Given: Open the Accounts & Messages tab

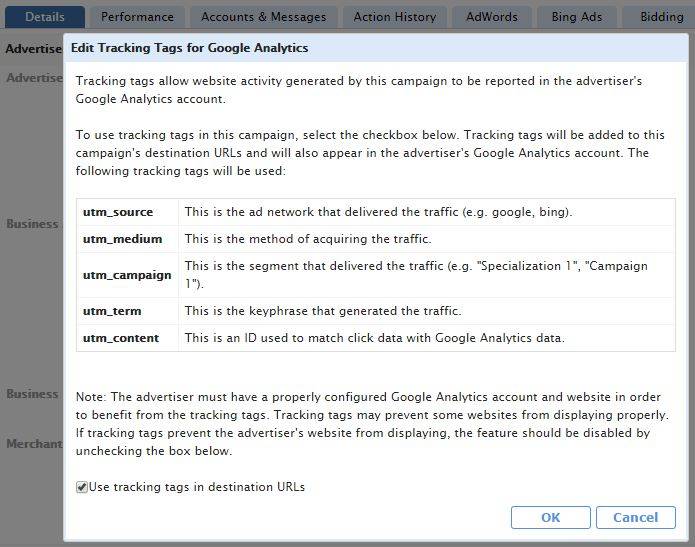Looking at the screenshot, I should tap(263, 17).
